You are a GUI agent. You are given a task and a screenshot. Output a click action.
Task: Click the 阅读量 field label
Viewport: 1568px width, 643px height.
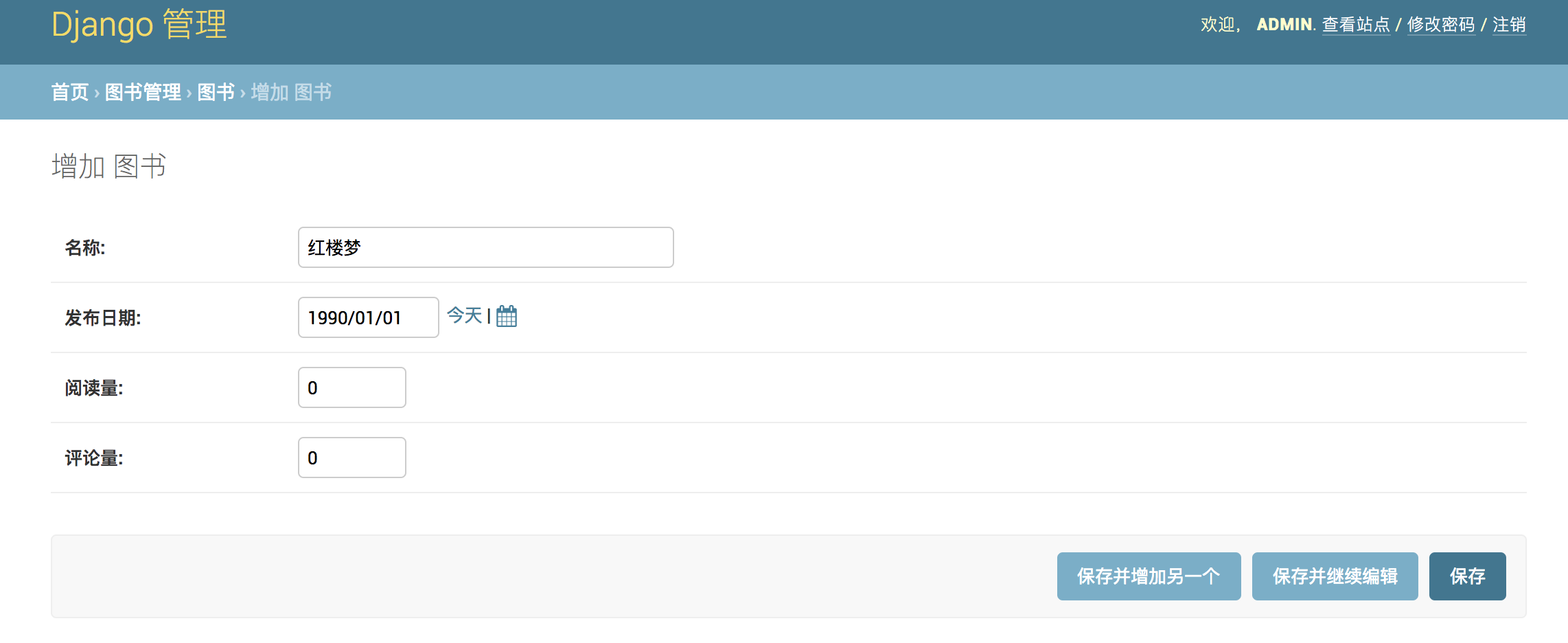tap(94, 388)
